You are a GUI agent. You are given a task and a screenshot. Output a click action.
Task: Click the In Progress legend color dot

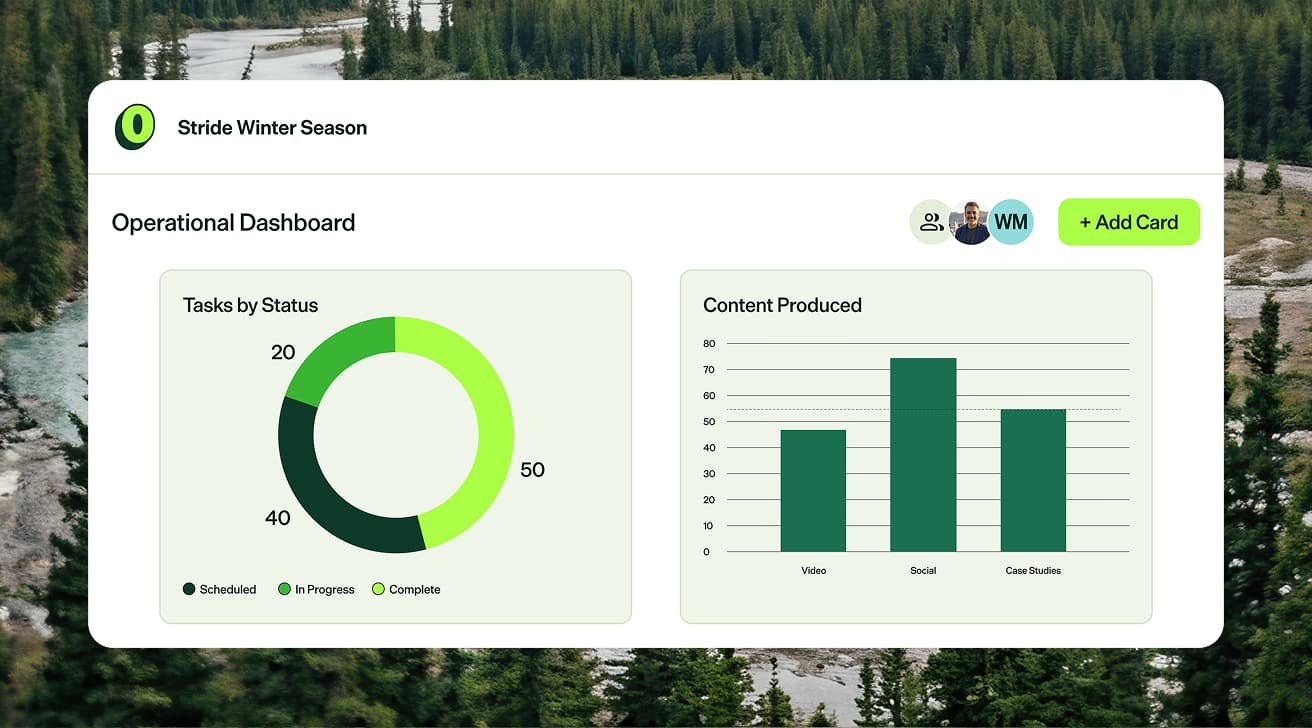pos(284,589)
